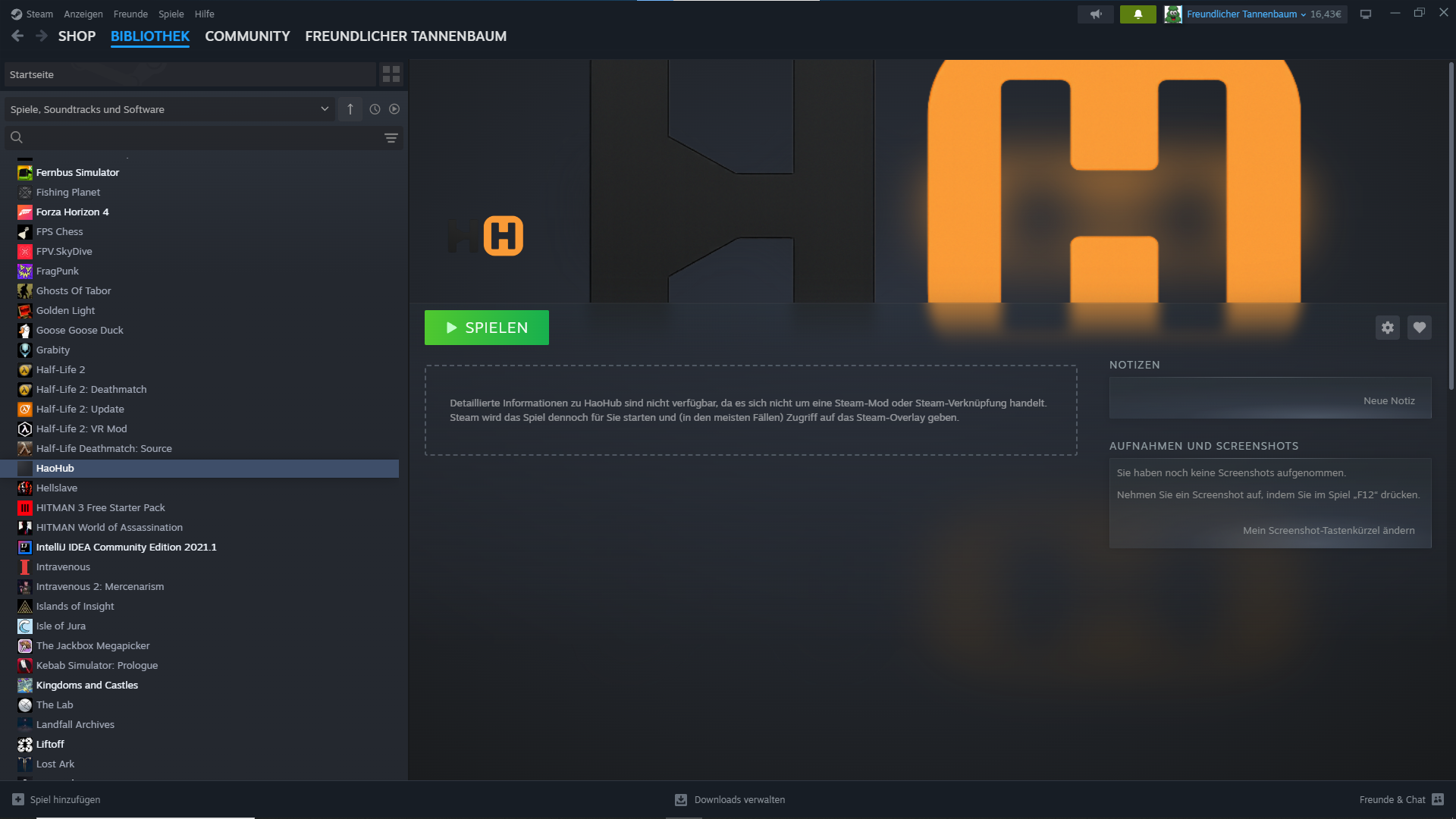Image resolution: width=1456 pixels, height=819 pixels.
Task: Click the IntelliJ IDEA icon
Action: pyautogui.click(x=25, y=548)
